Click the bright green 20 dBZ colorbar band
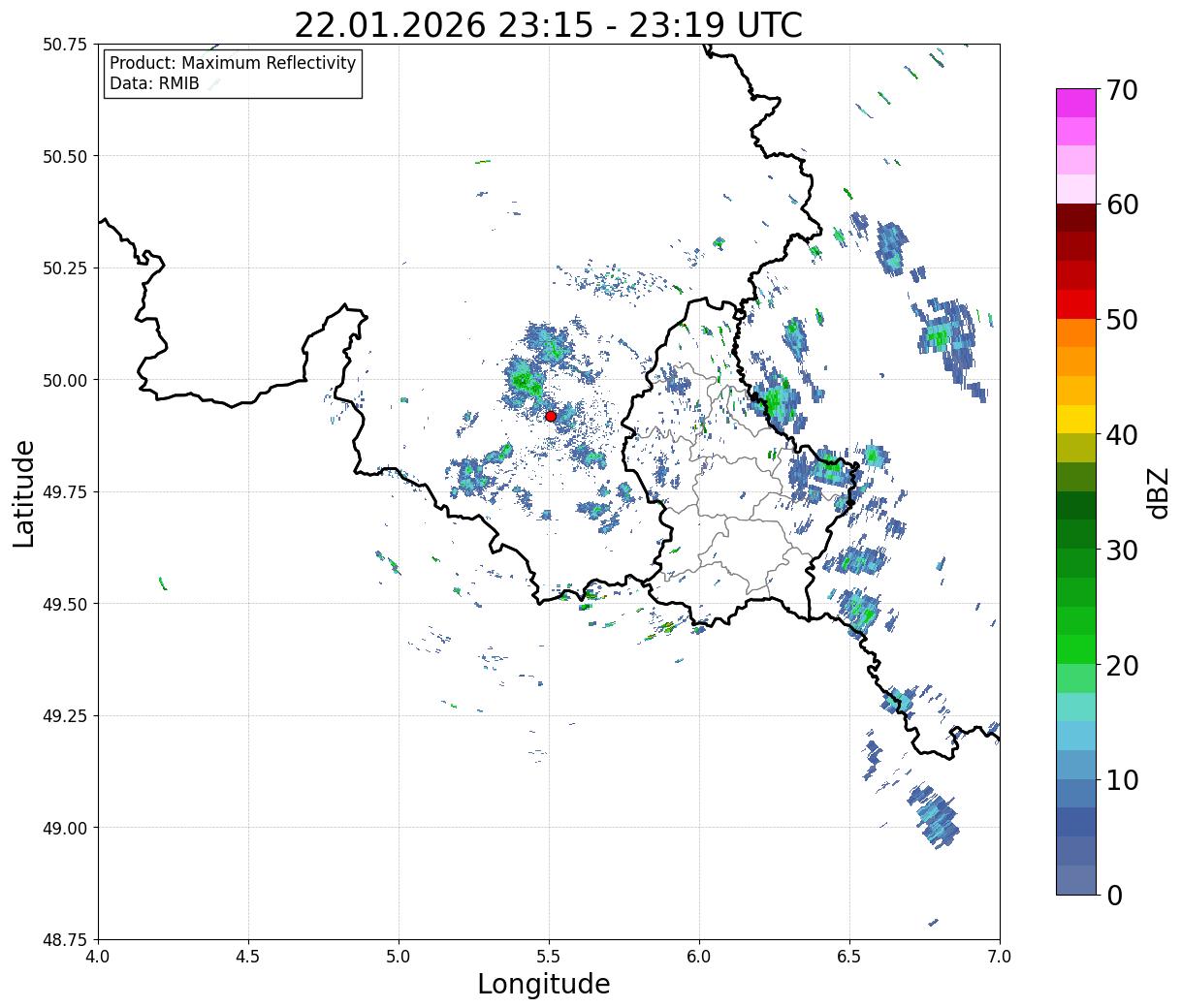The width and height of the screenshot is (1182, 1008). pos(1076,649)
